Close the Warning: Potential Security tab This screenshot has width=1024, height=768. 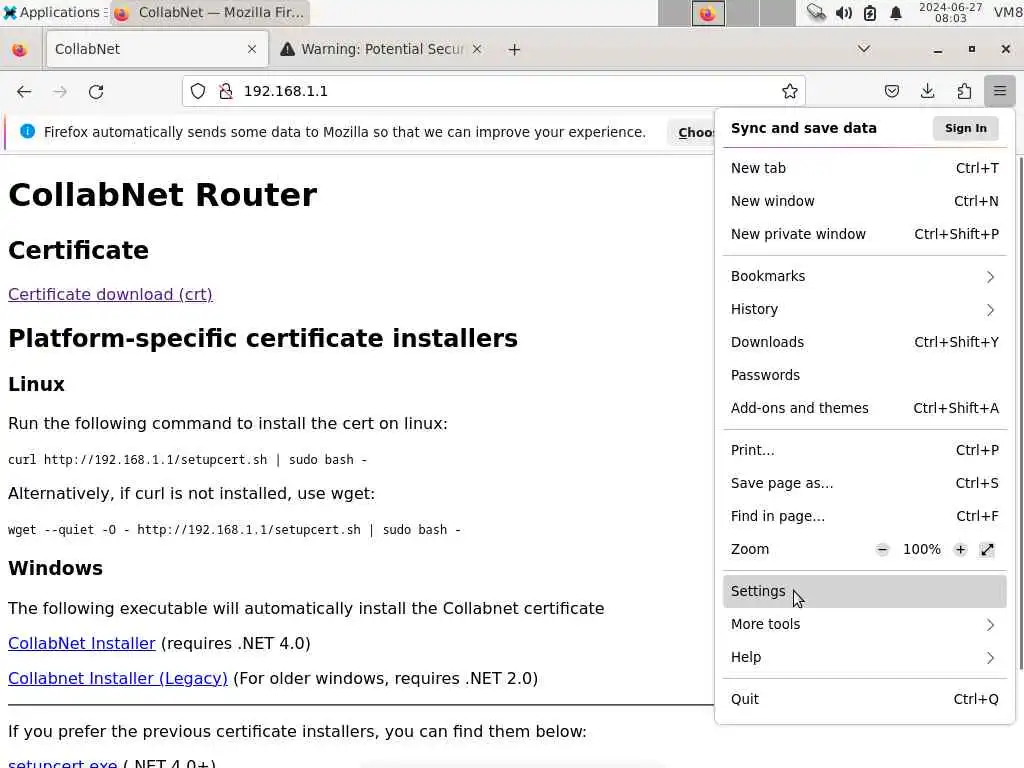tap(477, 49)
